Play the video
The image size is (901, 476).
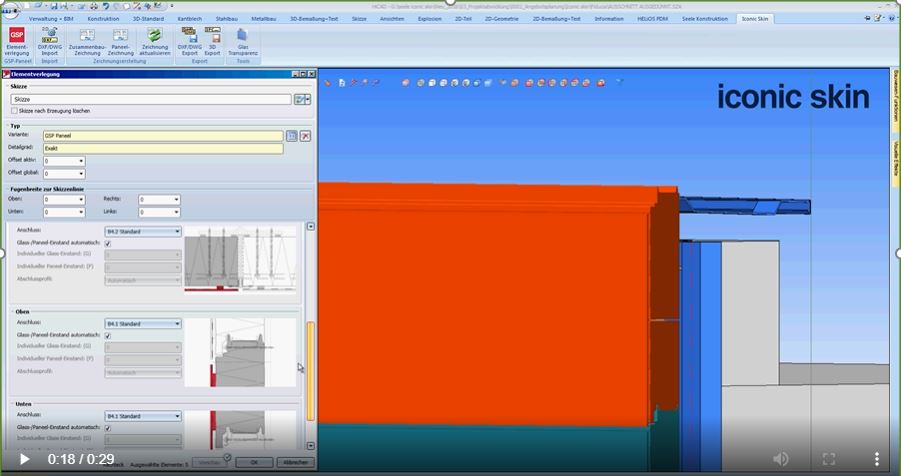[x=24, y=459]
